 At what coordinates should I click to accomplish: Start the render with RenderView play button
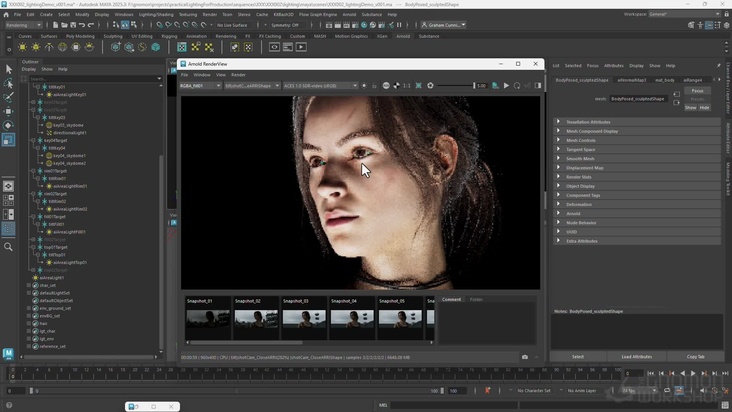(506, 86)
